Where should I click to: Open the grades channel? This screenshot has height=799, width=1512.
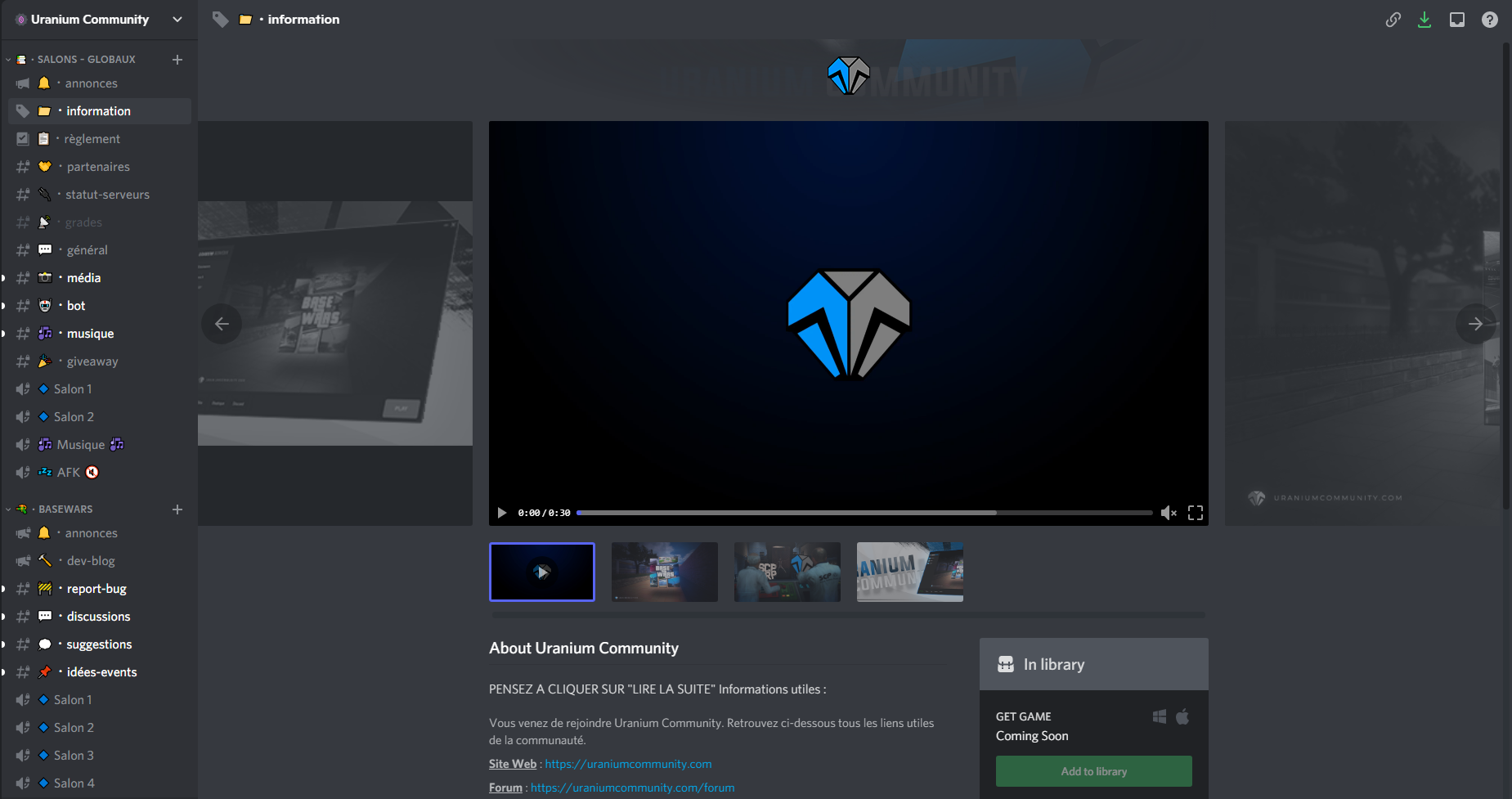point(99,222)
